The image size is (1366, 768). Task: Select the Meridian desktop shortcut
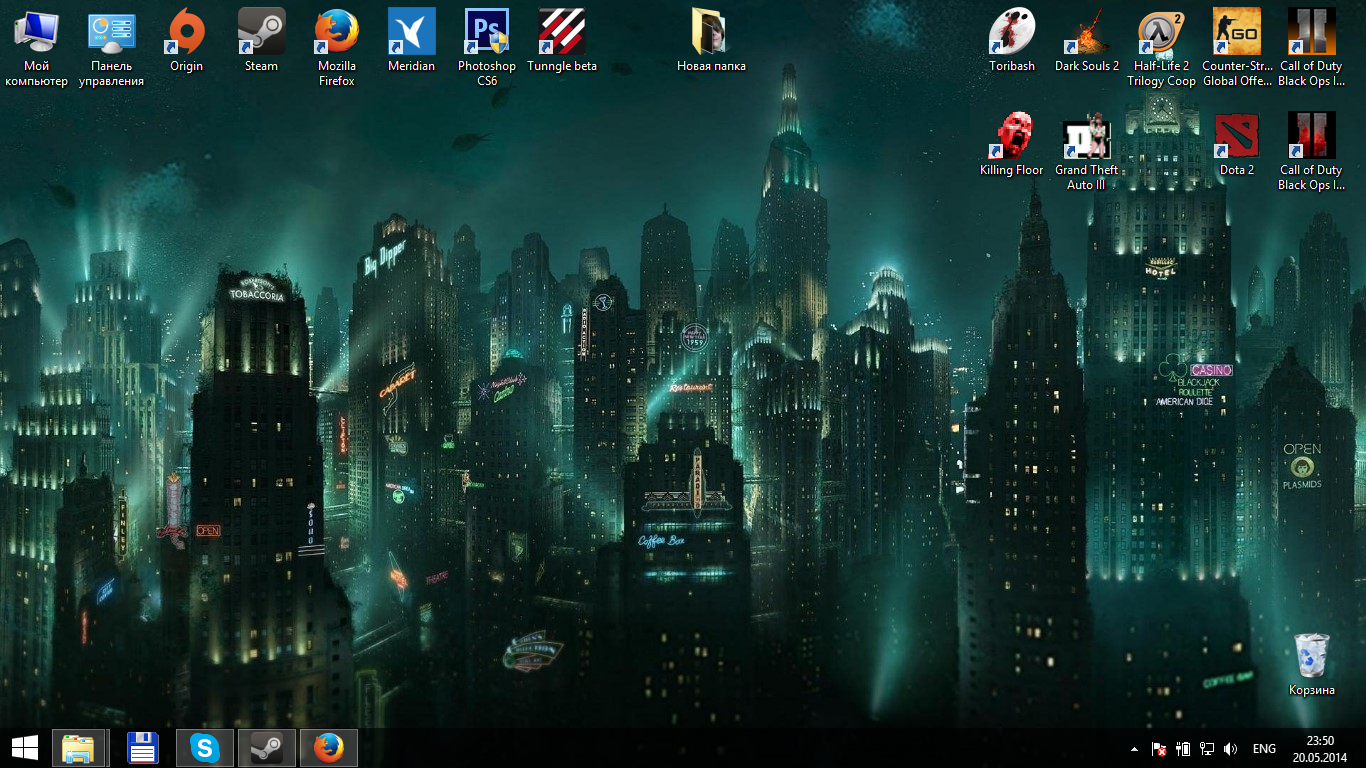click(x=411, y=40)
